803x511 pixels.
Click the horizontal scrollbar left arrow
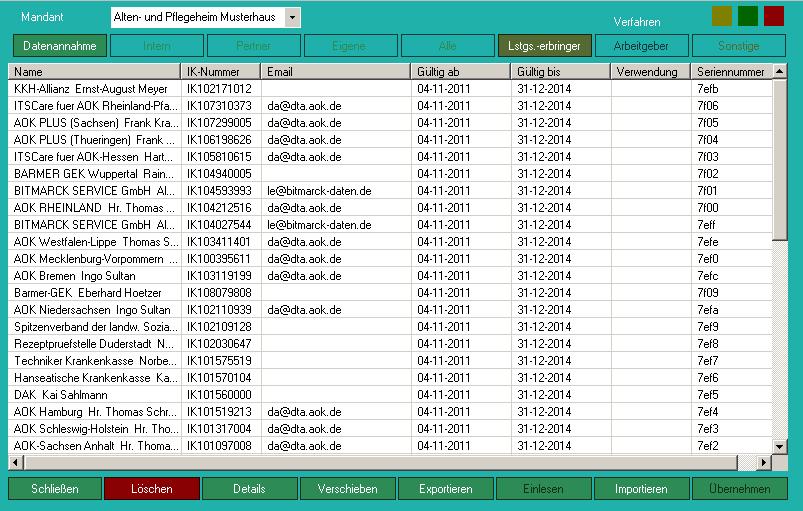click(15, 463)
